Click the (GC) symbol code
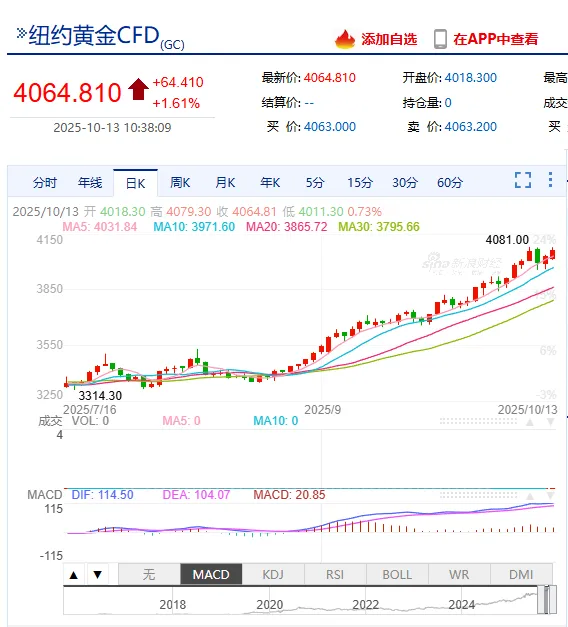 tap(172, 45)
